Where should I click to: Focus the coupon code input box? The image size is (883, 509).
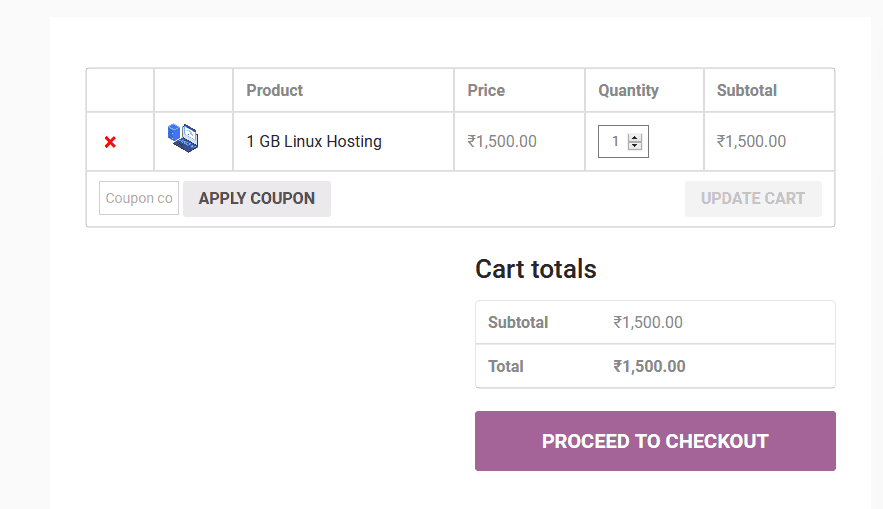point(139,198)
